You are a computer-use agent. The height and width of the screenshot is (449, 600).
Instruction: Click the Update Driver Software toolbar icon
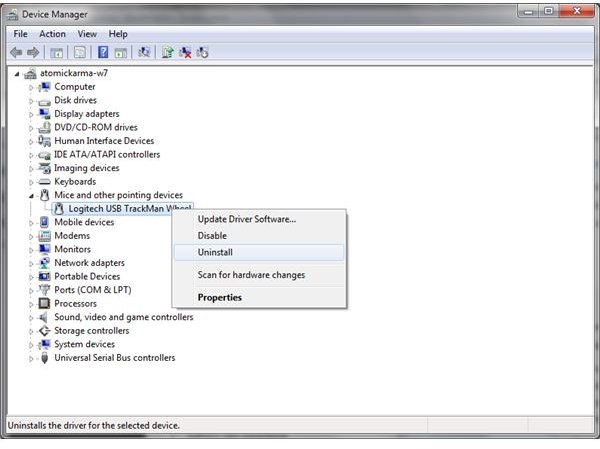click(167, 52)
